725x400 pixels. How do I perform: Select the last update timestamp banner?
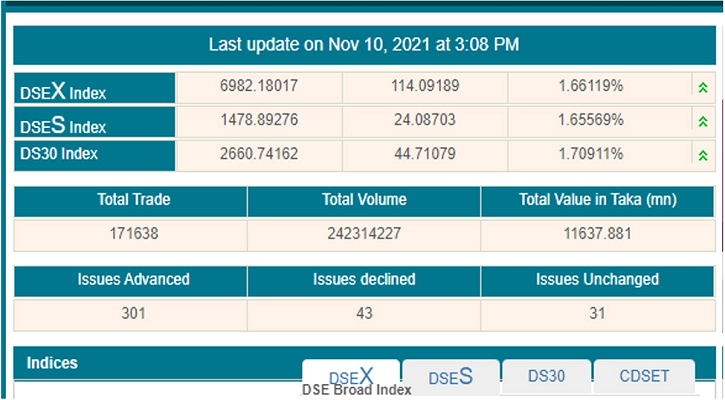pyautogui.click(x=364, y=45)
